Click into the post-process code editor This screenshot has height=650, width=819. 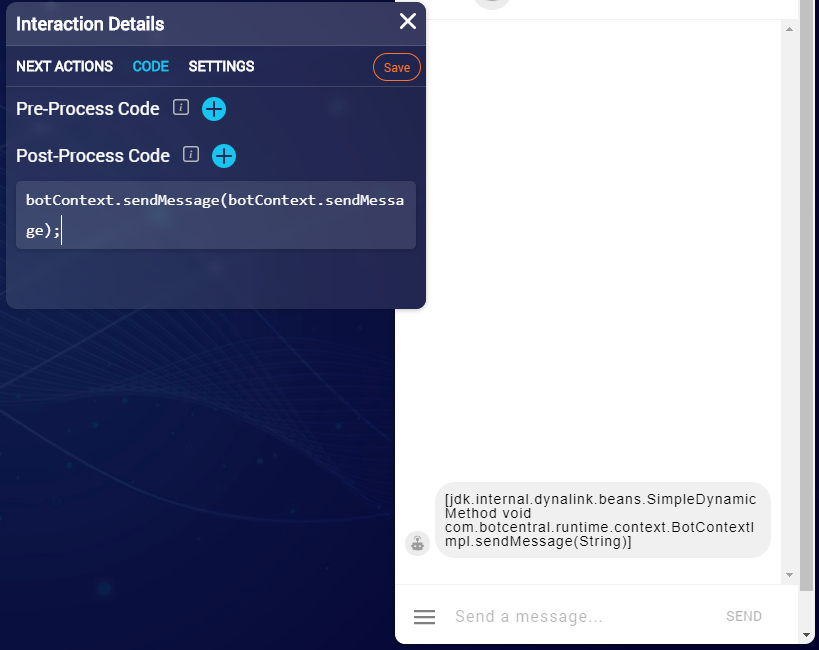pos(216,215)
